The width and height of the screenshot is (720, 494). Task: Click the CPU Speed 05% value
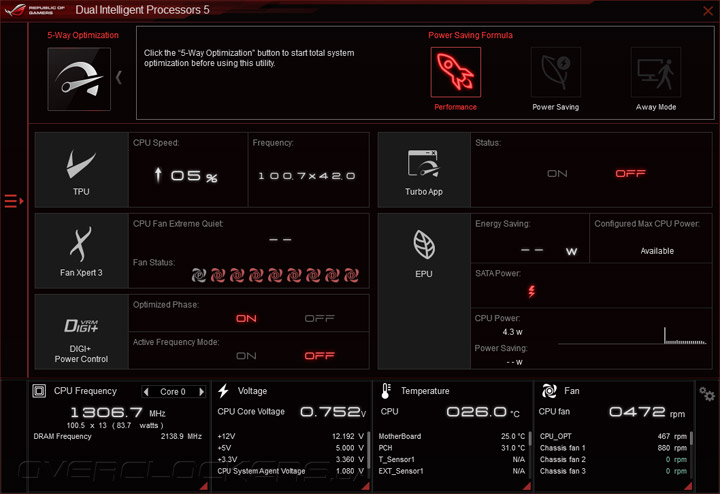pos(186,176)
